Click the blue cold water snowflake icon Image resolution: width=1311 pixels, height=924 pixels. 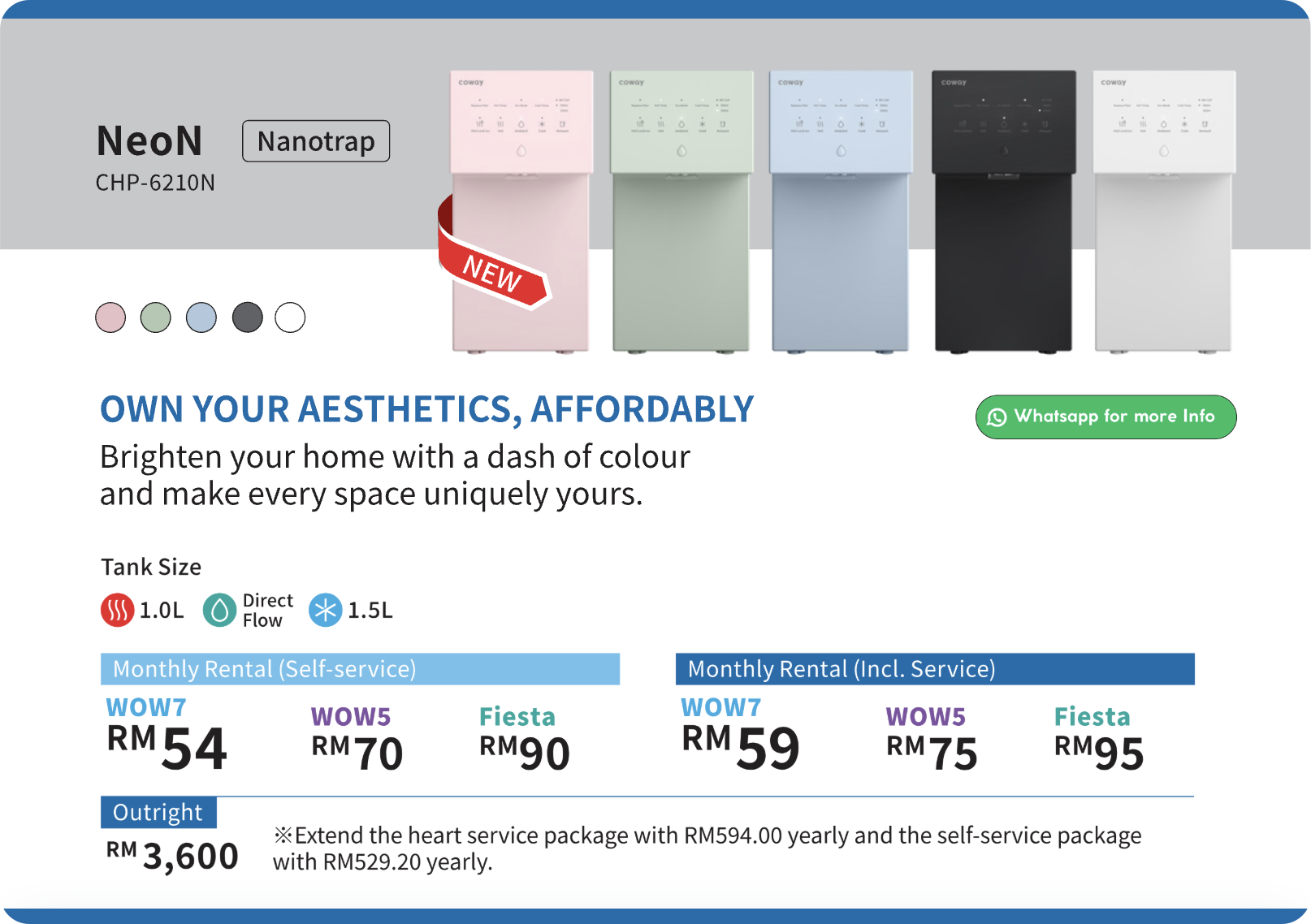pos(326,610)
